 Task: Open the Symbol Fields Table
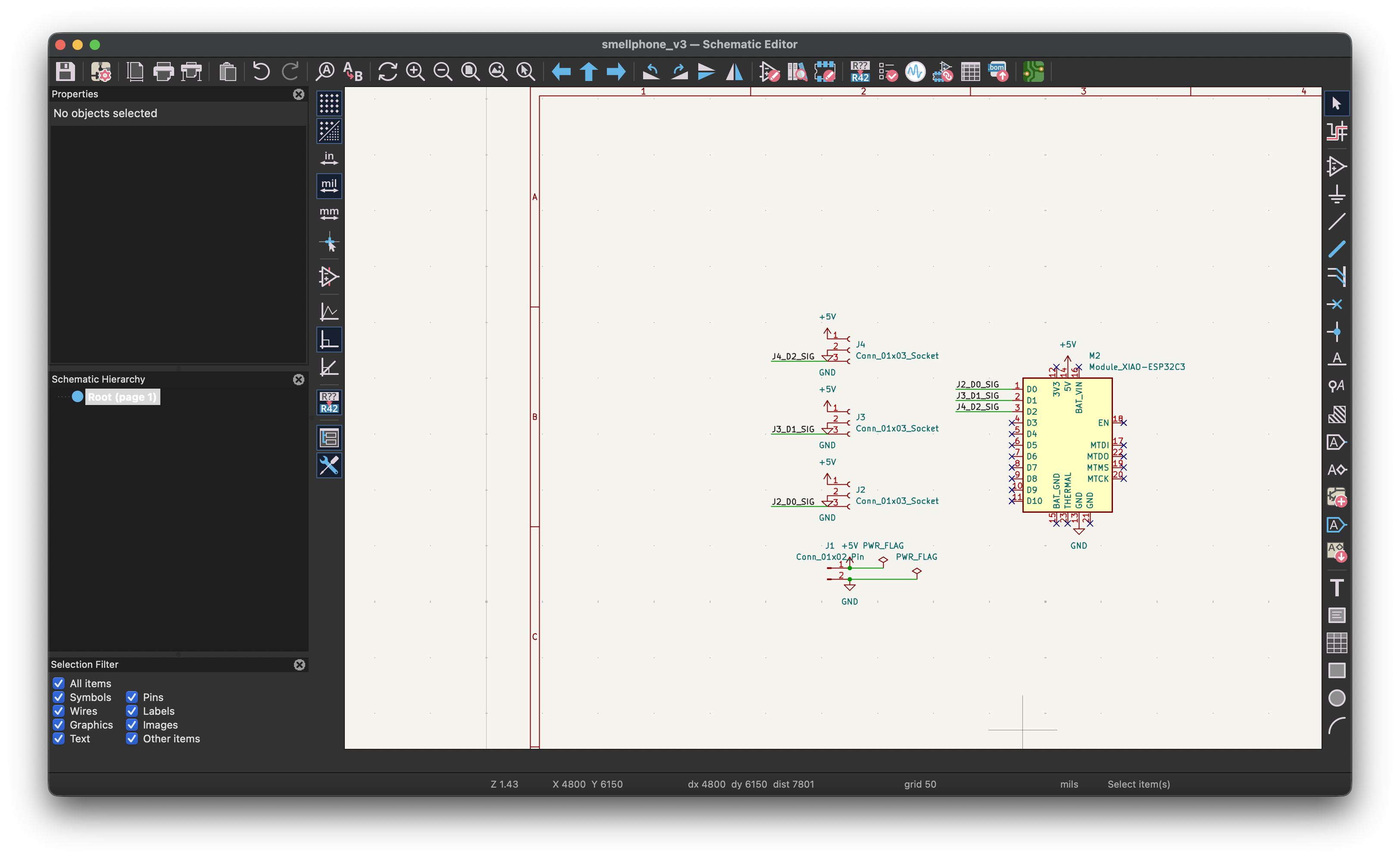971,72
